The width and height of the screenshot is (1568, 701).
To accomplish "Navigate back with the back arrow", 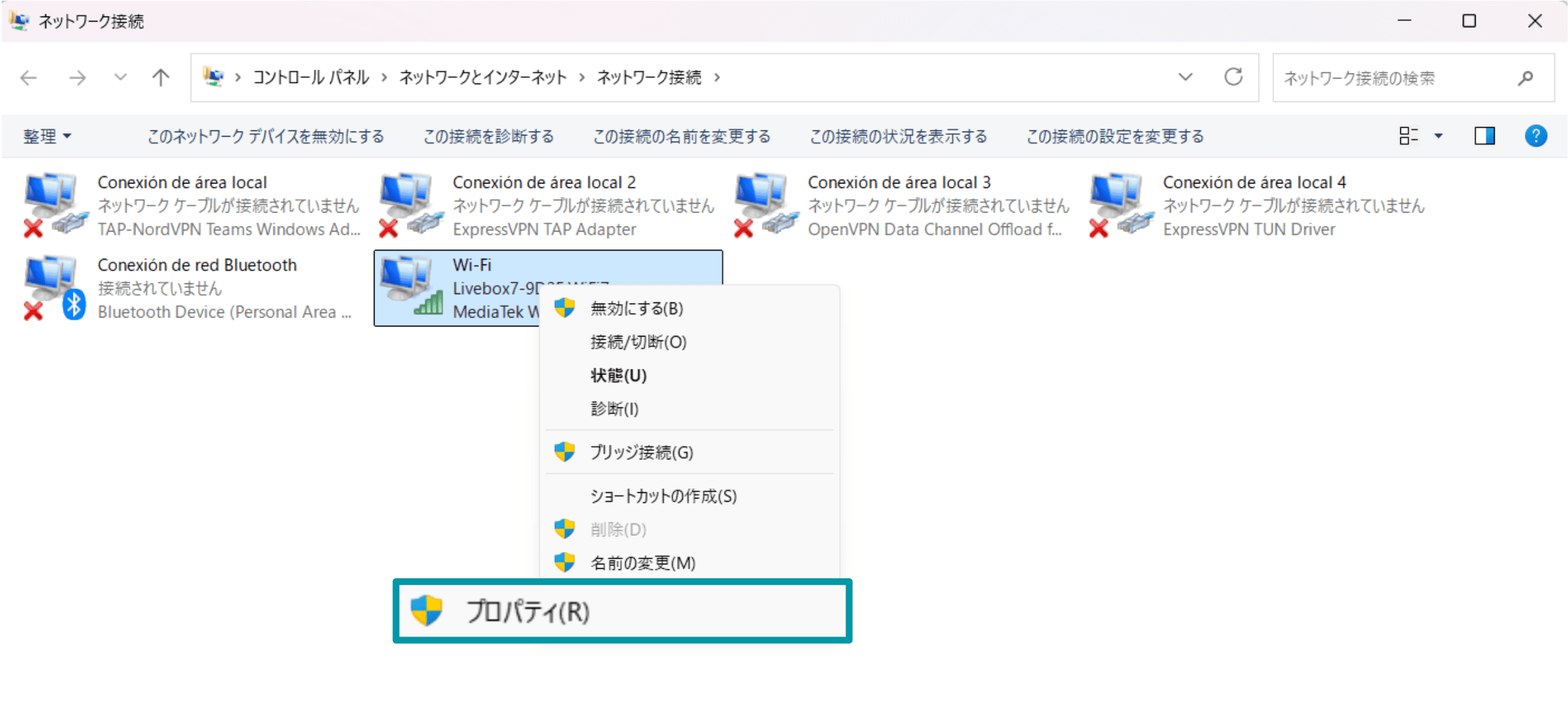I will (28, 77).
